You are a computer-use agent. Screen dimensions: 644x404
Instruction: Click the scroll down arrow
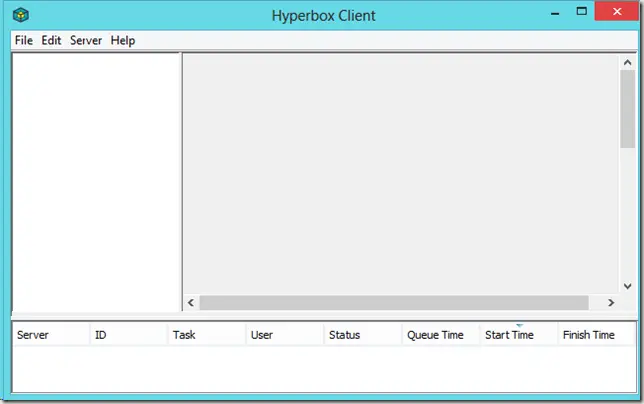pos(627,286)
